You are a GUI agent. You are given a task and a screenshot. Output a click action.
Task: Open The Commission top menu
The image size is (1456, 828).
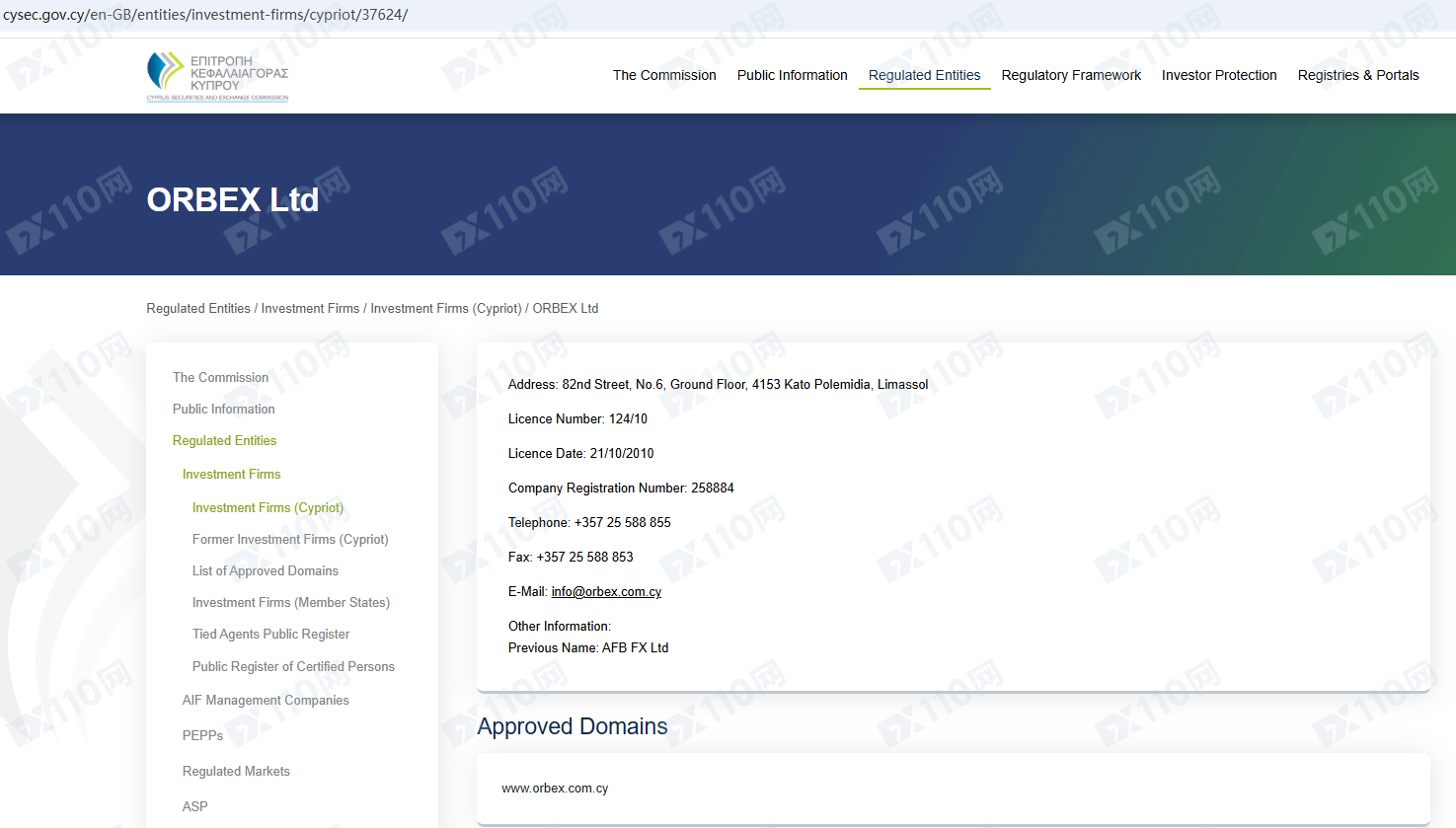(664, 75)
